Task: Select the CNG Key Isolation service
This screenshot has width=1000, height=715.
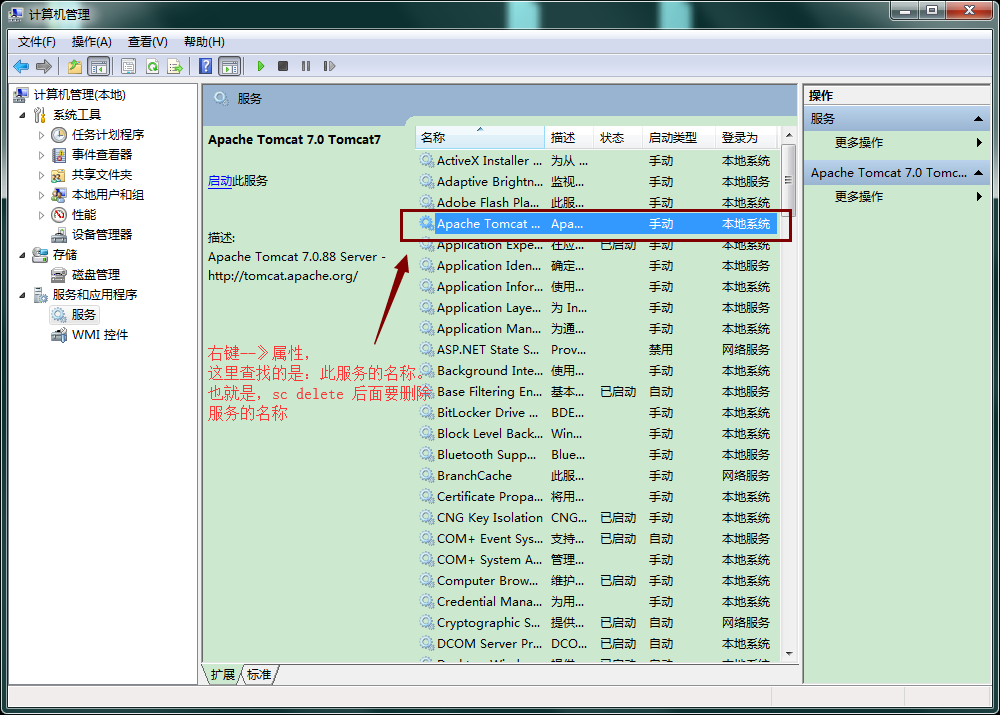Action: 597,517
